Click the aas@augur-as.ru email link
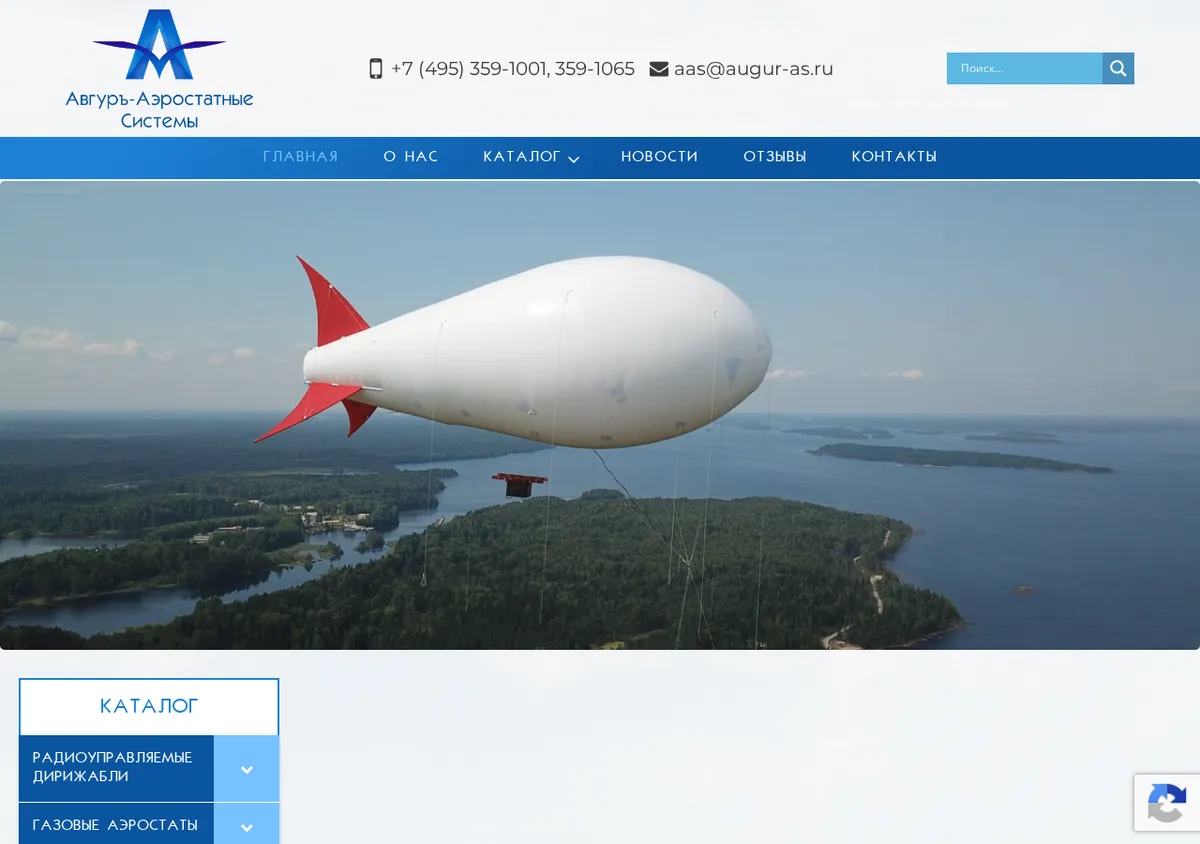This screenshot has height=844, width=1200. point(753,69)
